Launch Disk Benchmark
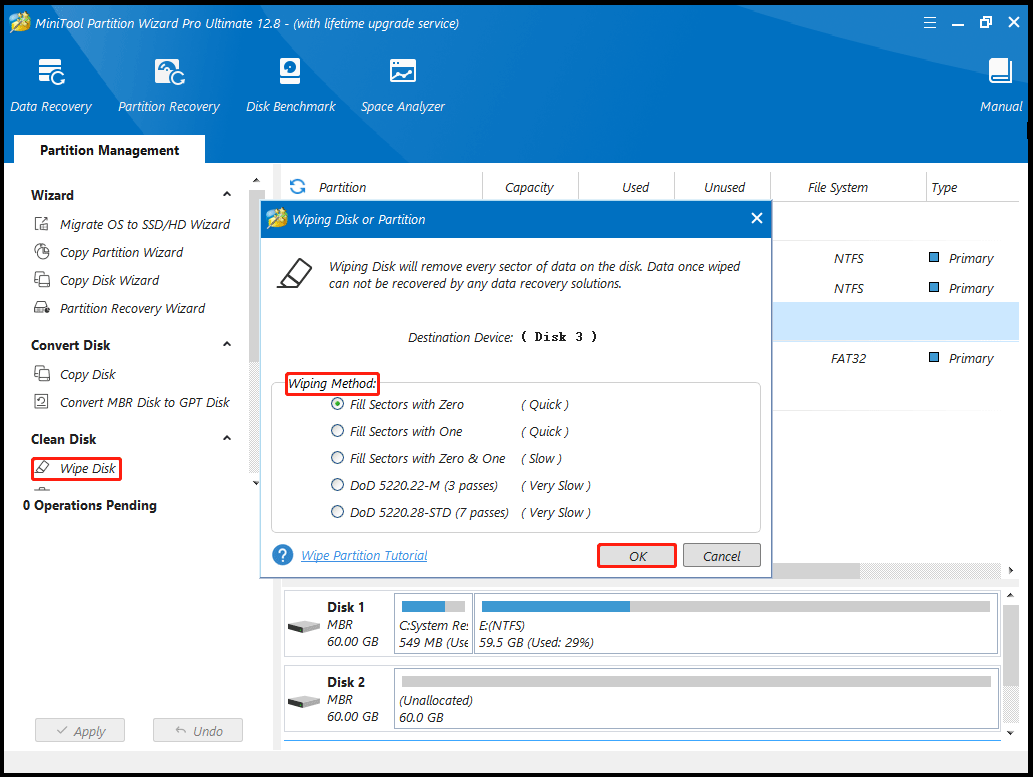1033x777 pixels. [x=290, y=85]
